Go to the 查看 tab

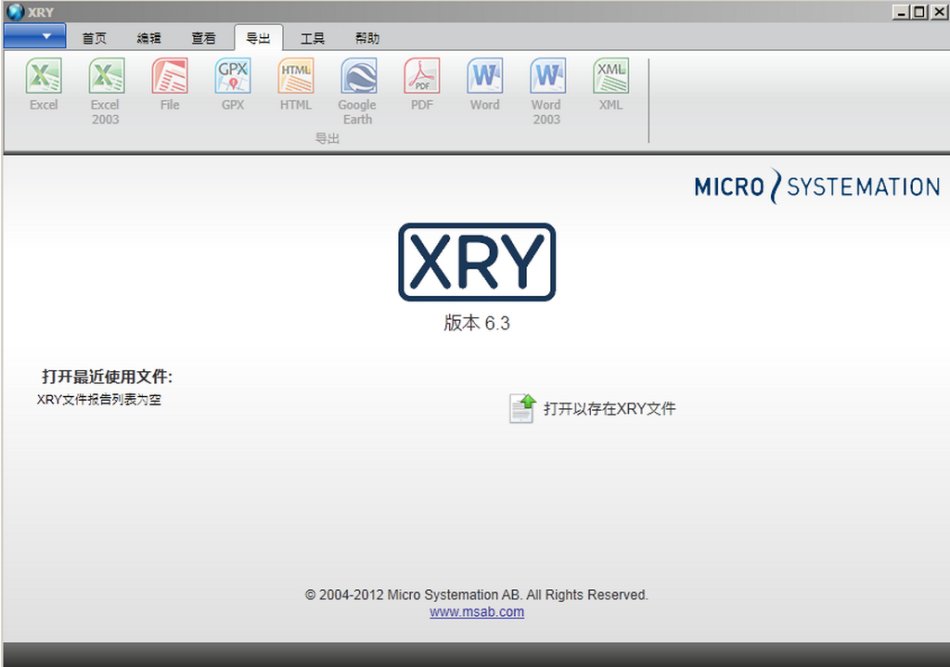click(x=203, y=39)
